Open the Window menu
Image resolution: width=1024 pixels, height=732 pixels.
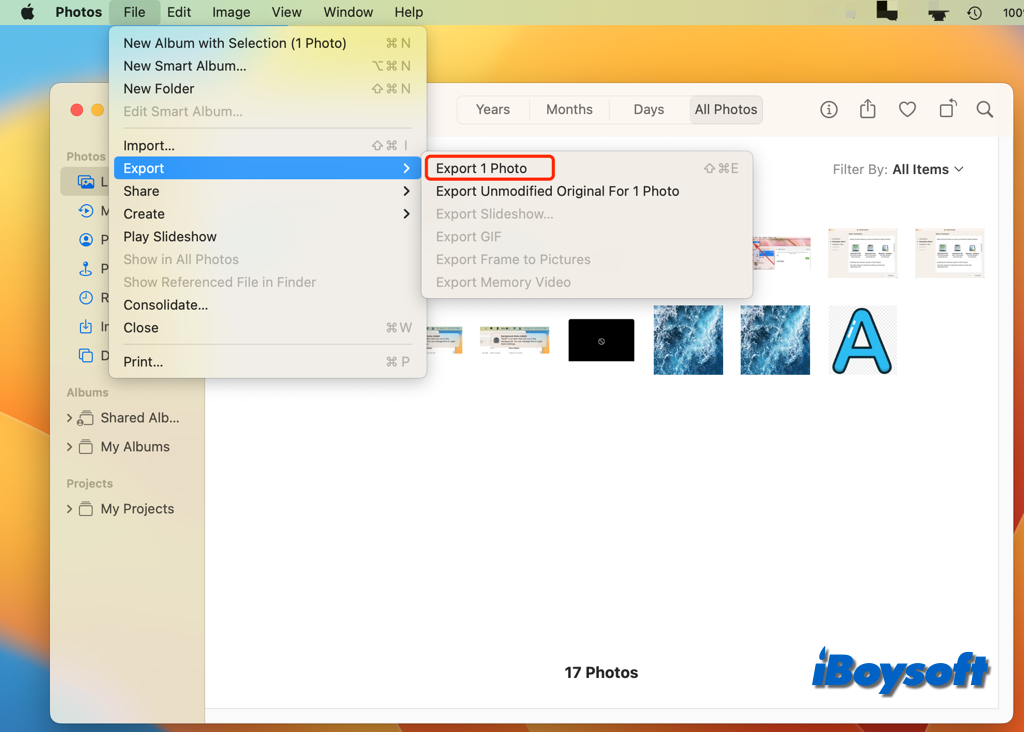[348, 12]
